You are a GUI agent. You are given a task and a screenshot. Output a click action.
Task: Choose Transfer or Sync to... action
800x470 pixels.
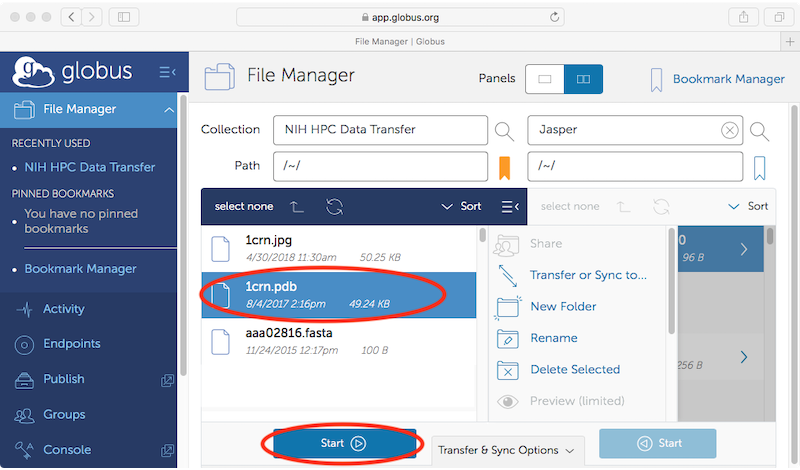(588, 275)
